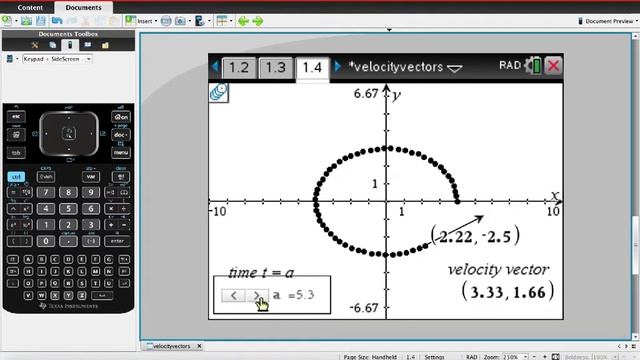Open Settings in the status bar
The image size is (640, 360).
point(434,357)
